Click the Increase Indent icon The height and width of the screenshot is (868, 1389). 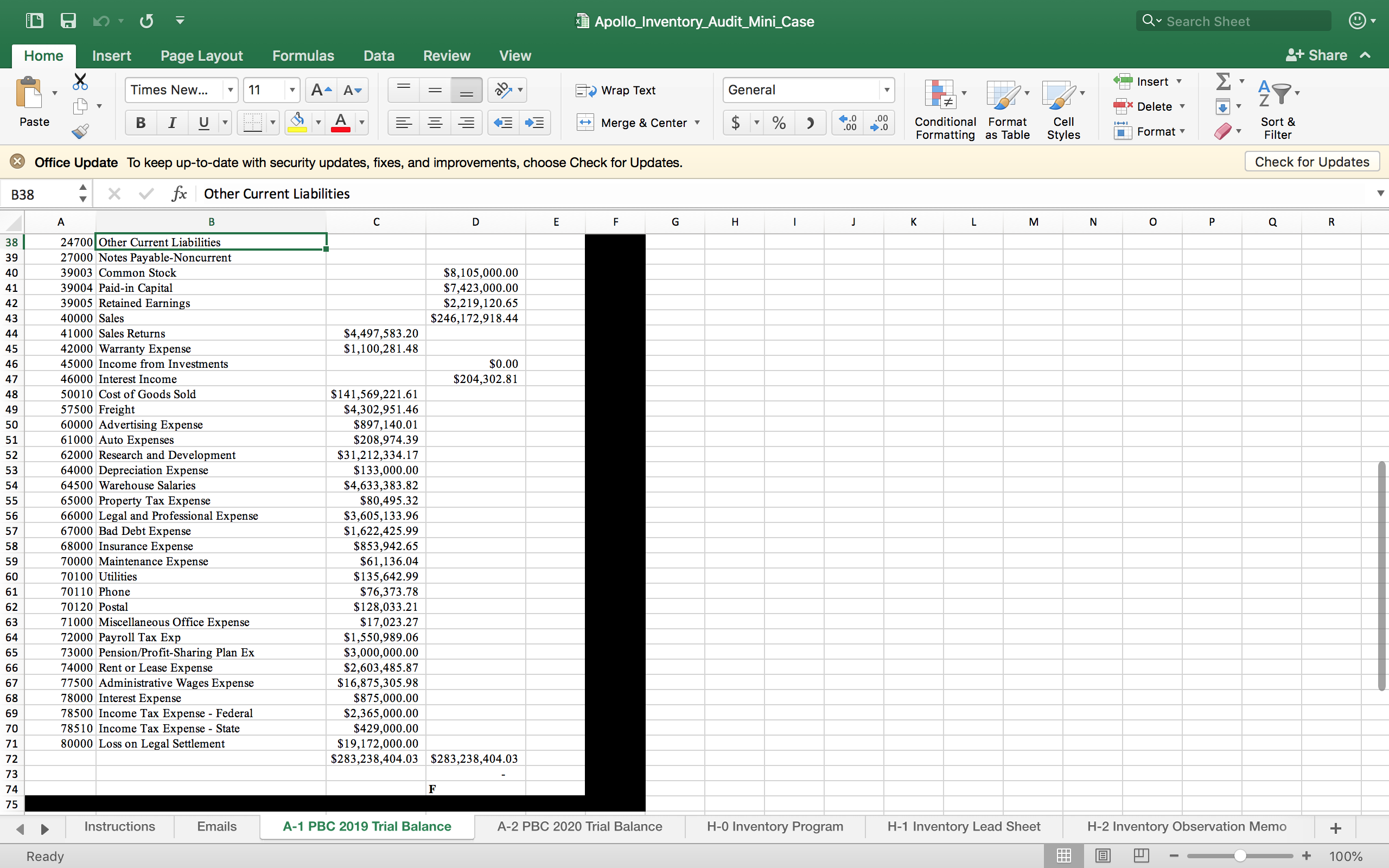coord(534,123)
